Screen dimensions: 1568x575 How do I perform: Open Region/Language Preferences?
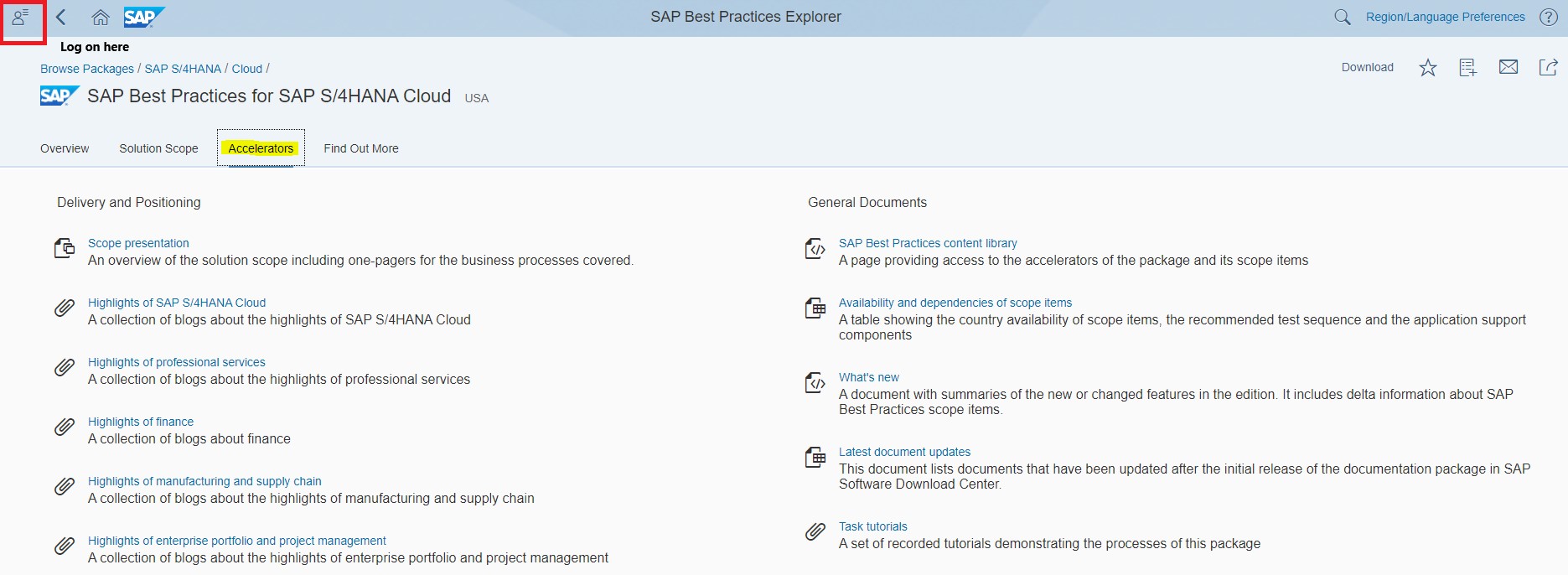click(x=1445, y=17)
